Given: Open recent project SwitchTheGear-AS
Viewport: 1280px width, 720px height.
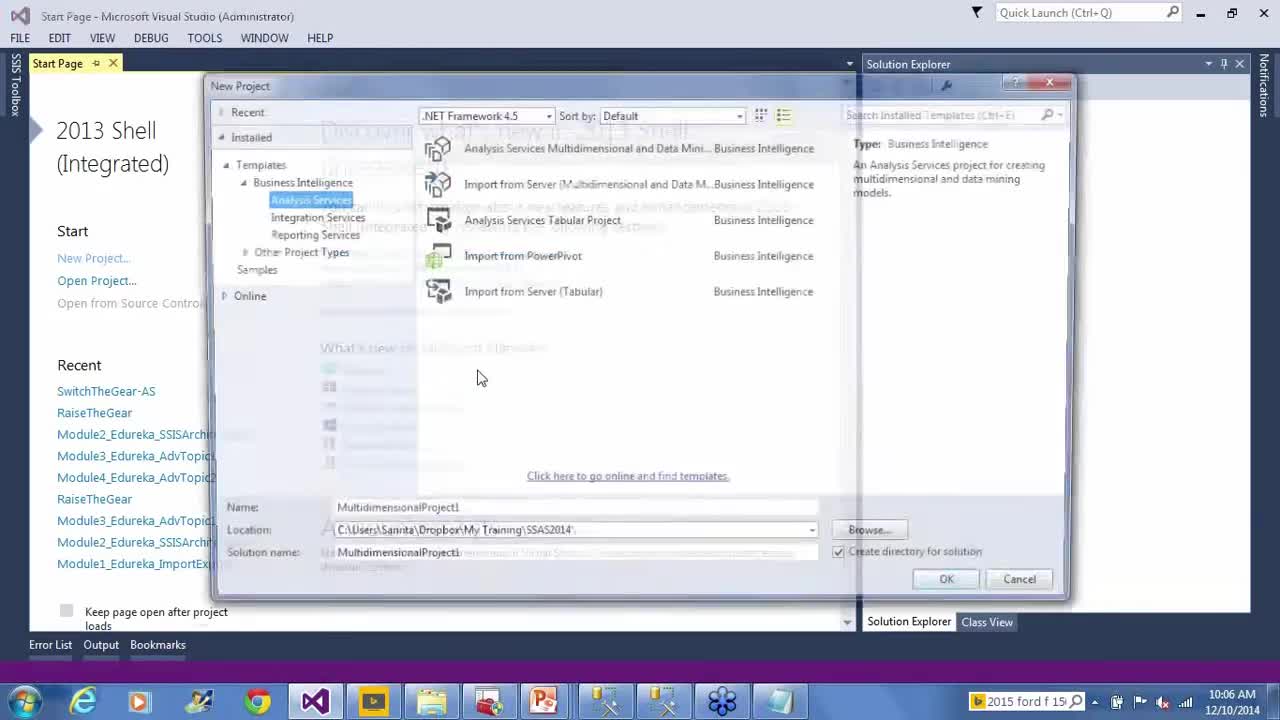Looking at the screenshot, I should (106, 391).
